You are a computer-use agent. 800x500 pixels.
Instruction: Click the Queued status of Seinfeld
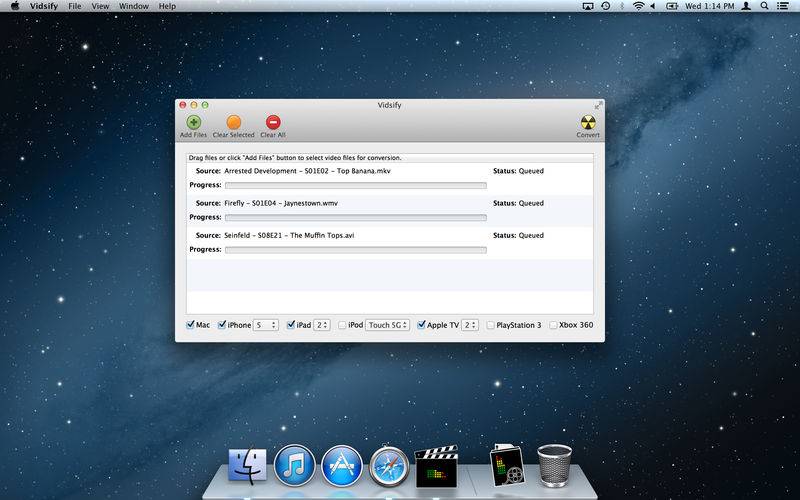tap(531, 235)
